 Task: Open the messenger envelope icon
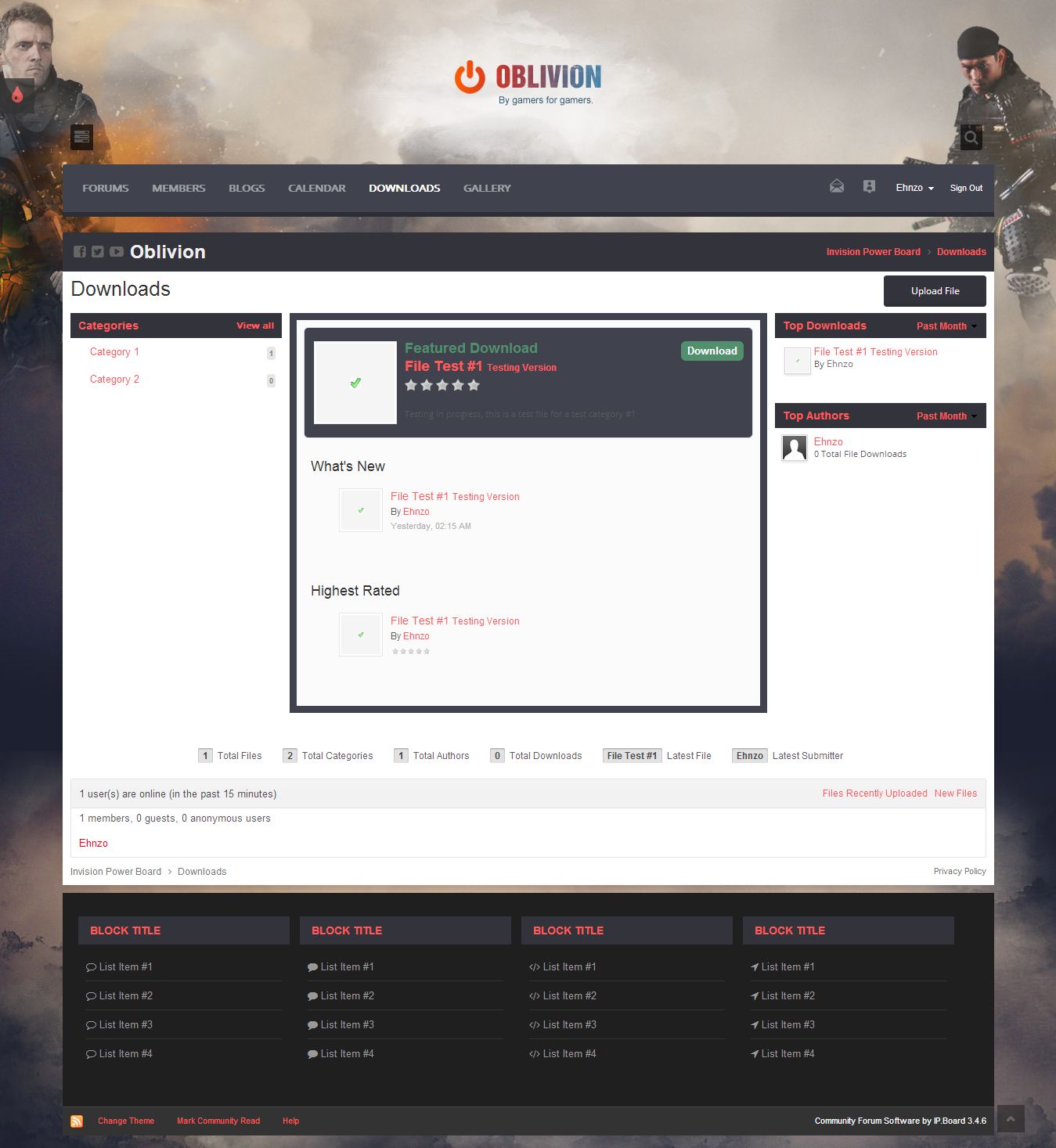tap(837, 186)
